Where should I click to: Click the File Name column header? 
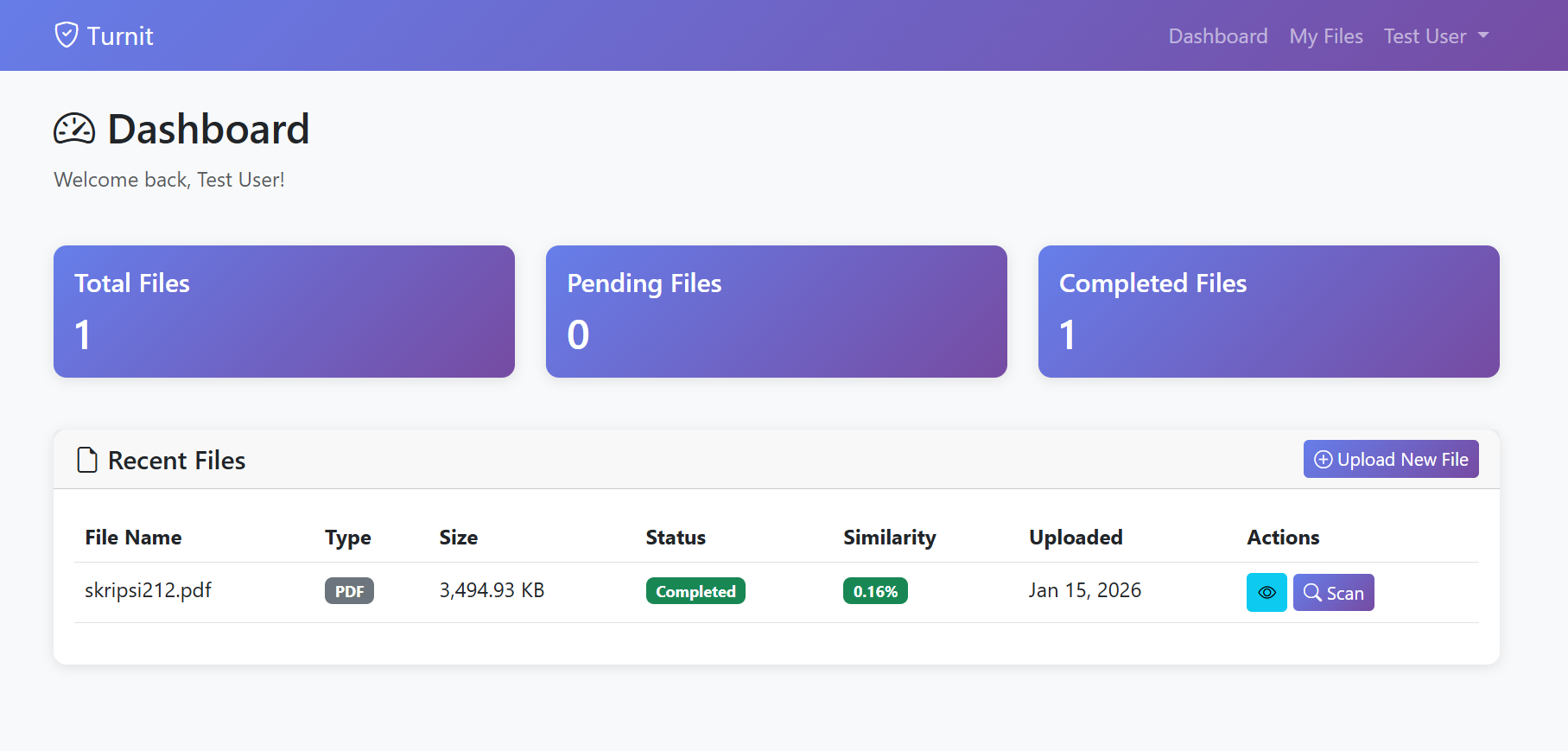[133, 538]
